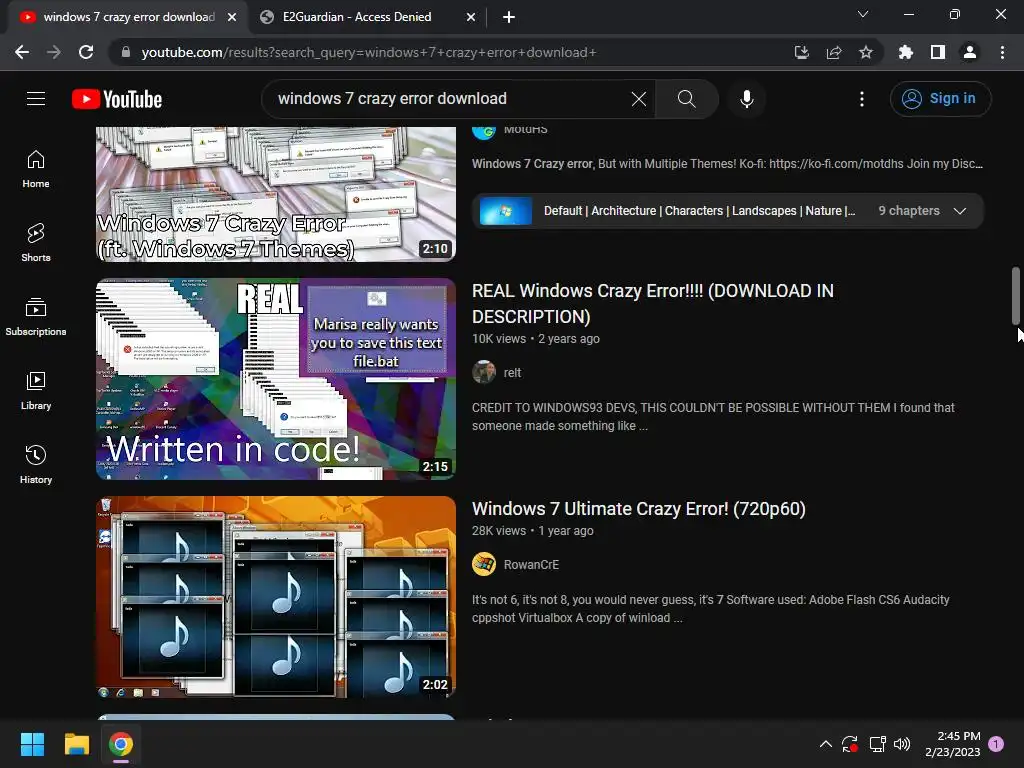Open volume control in system tray
1024x768 pixels.
pyautogui.click(x=902, y=744)
